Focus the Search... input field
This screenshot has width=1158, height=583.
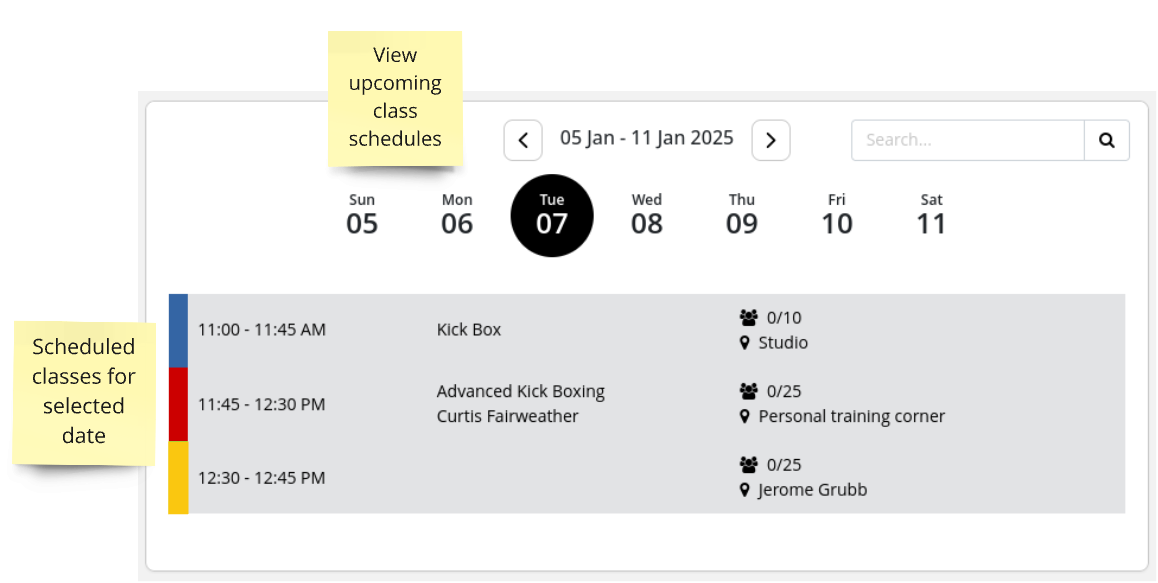[x=967, y=140]
